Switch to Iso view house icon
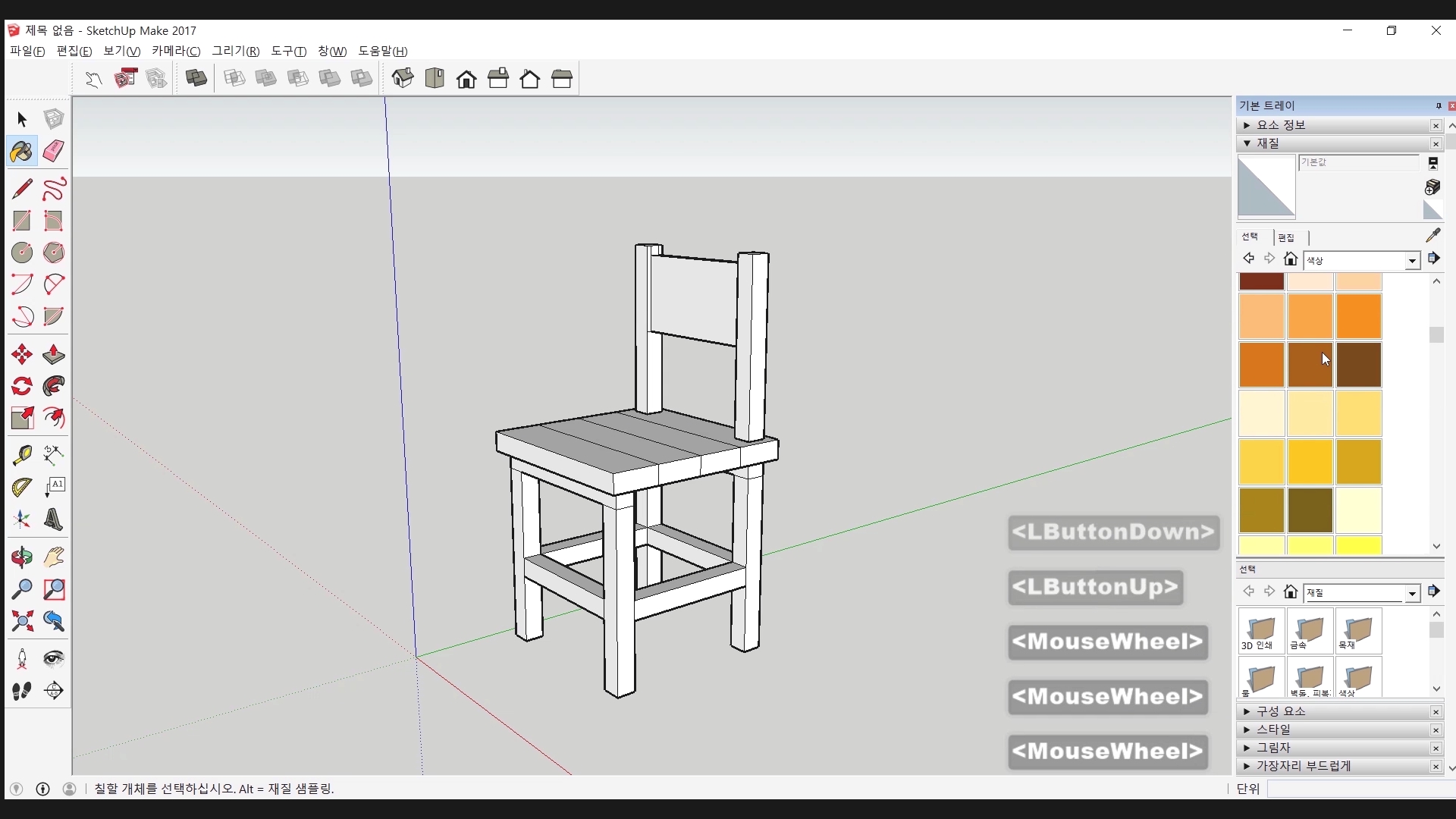This screenshot has width=1456, height=819. pos(403,78)
